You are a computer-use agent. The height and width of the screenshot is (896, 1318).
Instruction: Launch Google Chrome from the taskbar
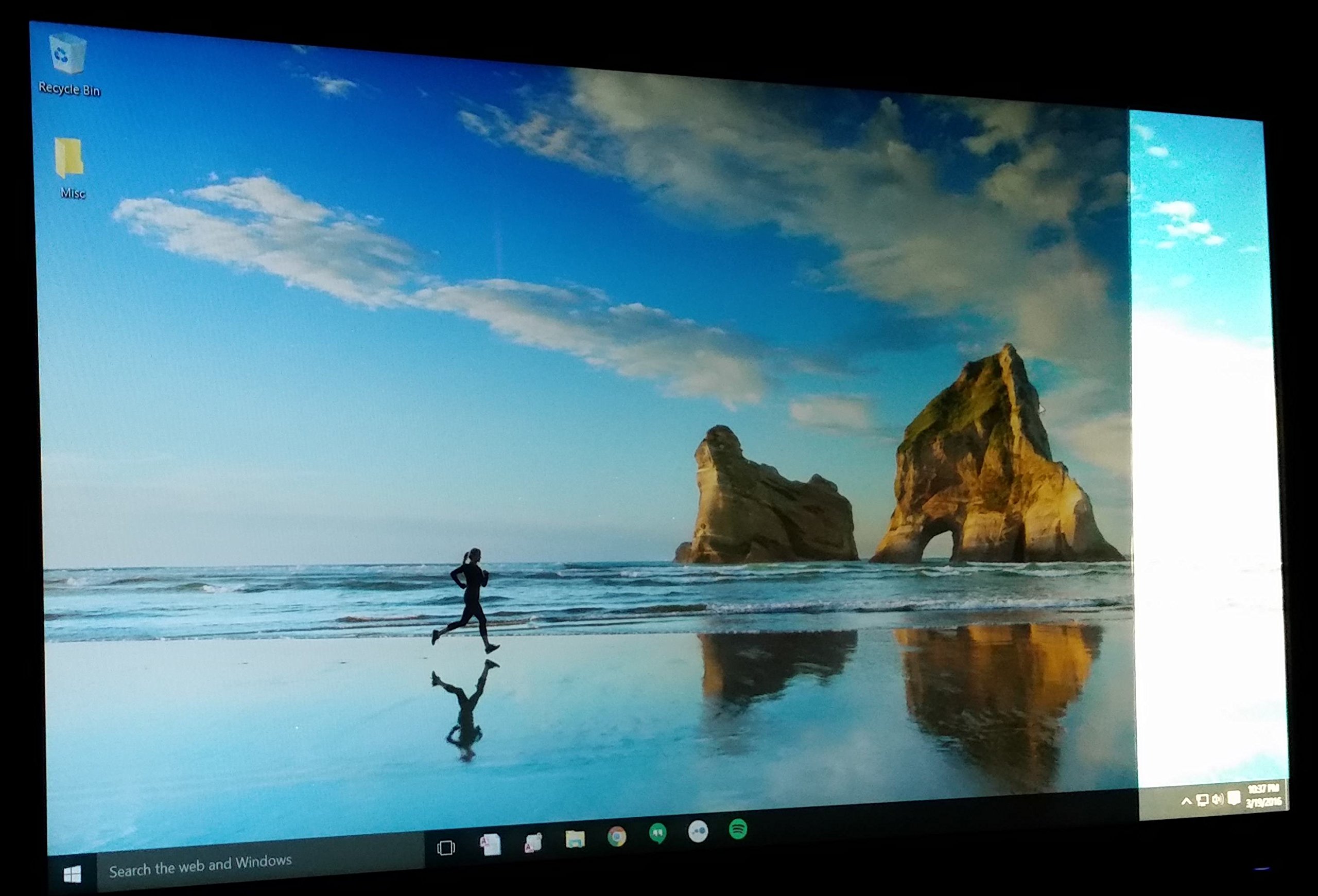(x=617, y=836)
